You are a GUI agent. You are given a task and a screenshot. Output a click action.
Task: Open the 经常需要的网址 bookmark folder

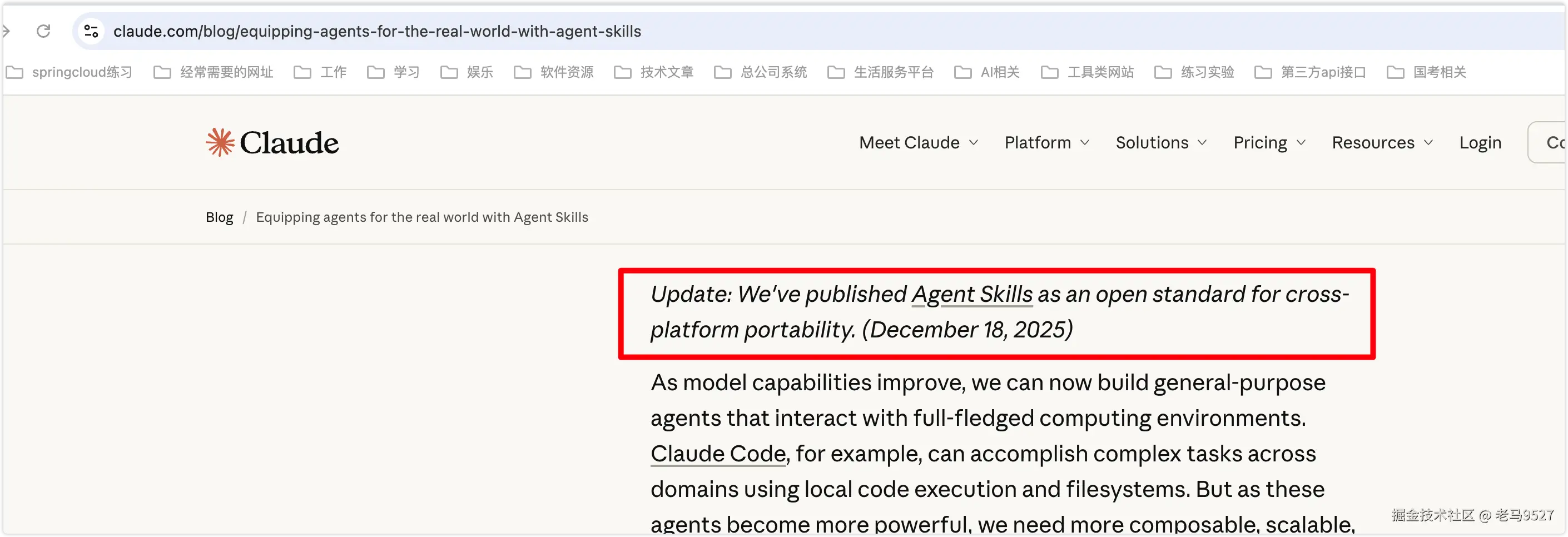[213, 72]
